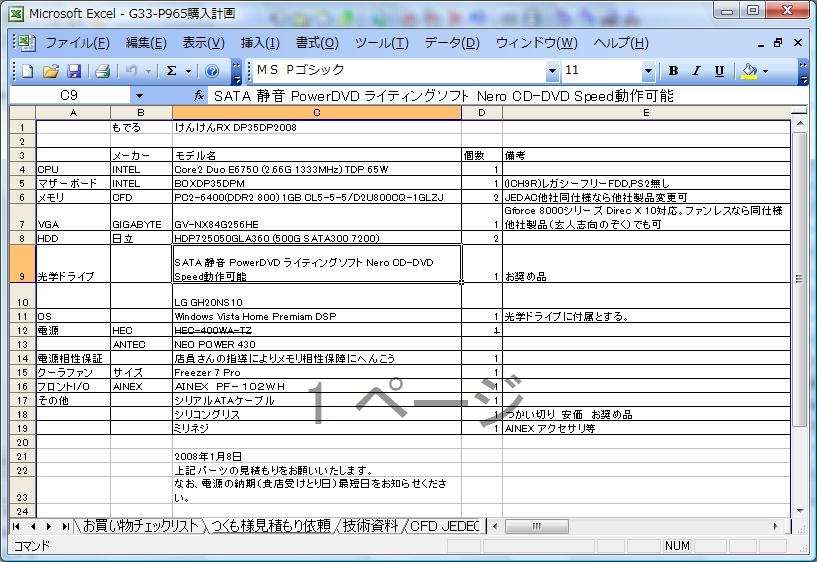Screen dimensions: 817x562
Task: Select cell reading Freezer 7 Pro
Action: 317,372
